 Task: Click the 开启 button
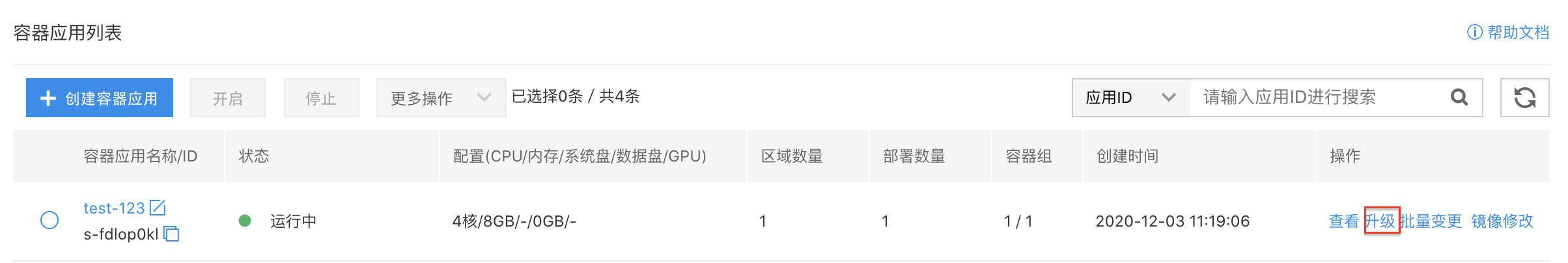point(228,98)
